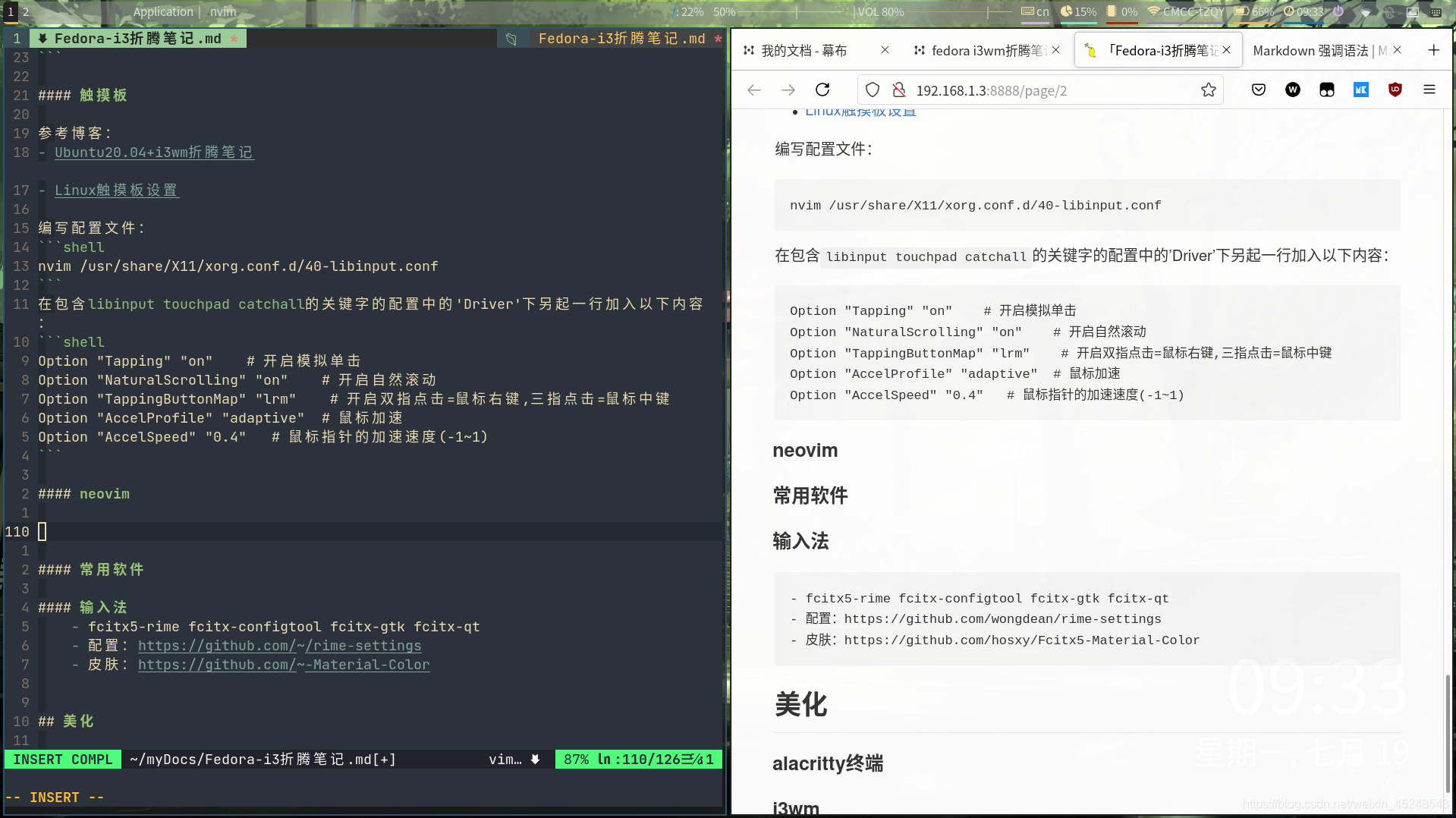Screen dimensions: 1456x818
Task: Click the 美化 heading in preview
Action: point(800,704)
